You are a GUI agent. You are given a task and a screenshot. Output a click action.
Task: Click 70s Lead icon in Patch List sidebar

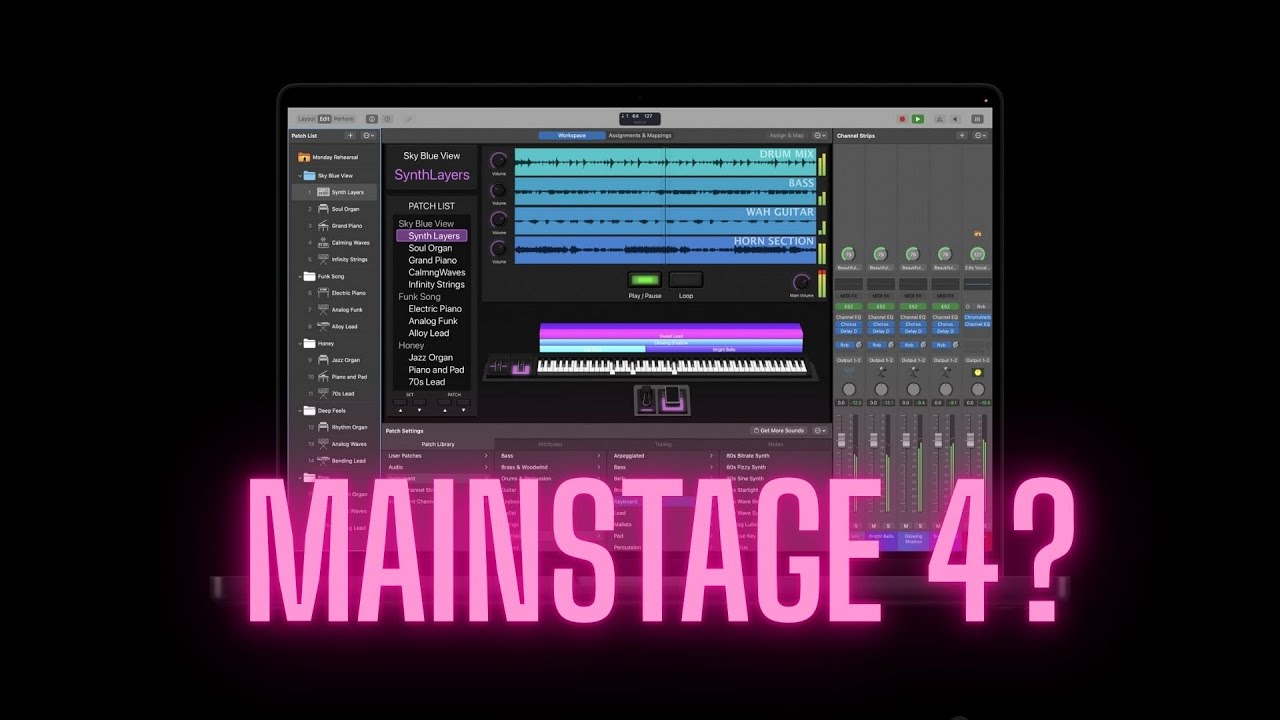pyautogui.click(x=323, y=394)
